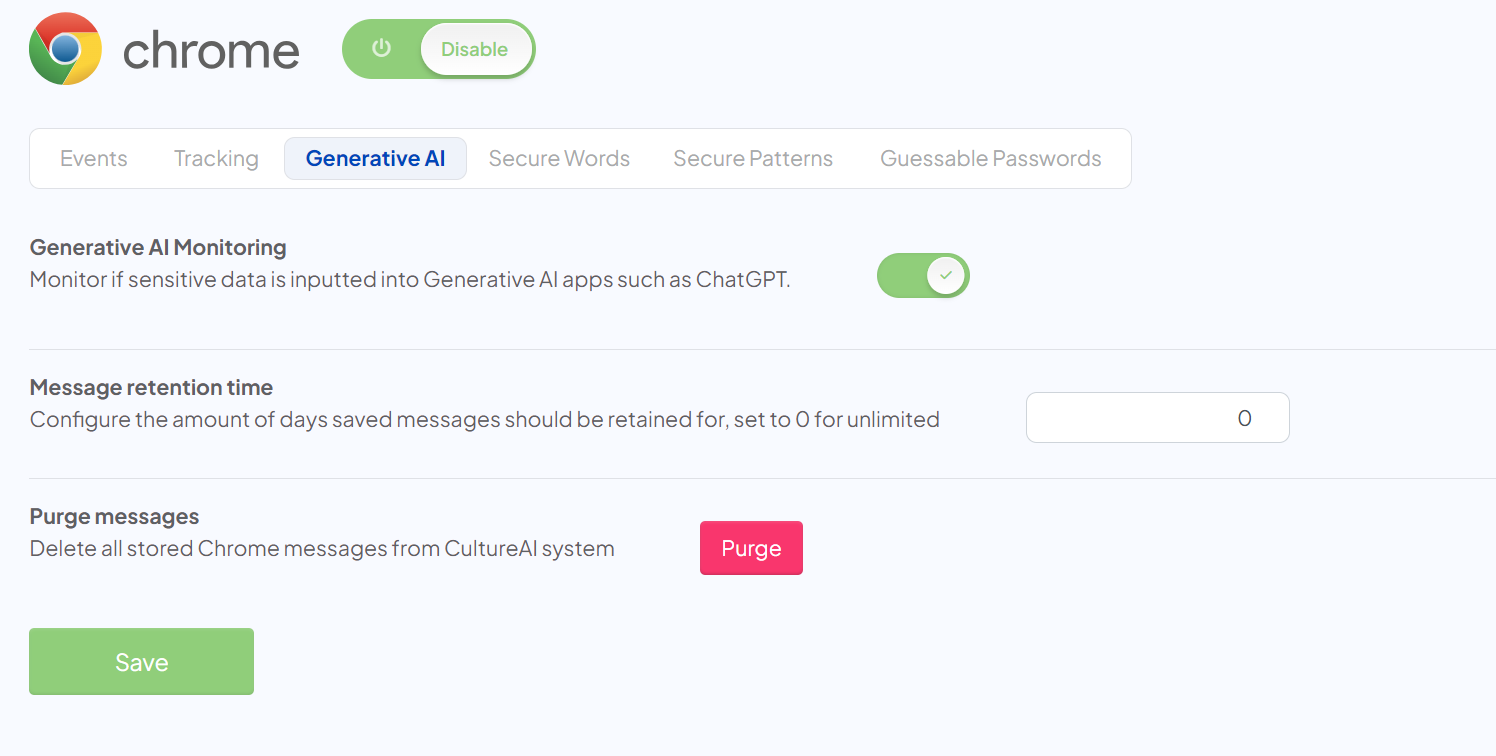Select the Generative AI tab
Viewport: 1496px width, 756px height.
375,159
